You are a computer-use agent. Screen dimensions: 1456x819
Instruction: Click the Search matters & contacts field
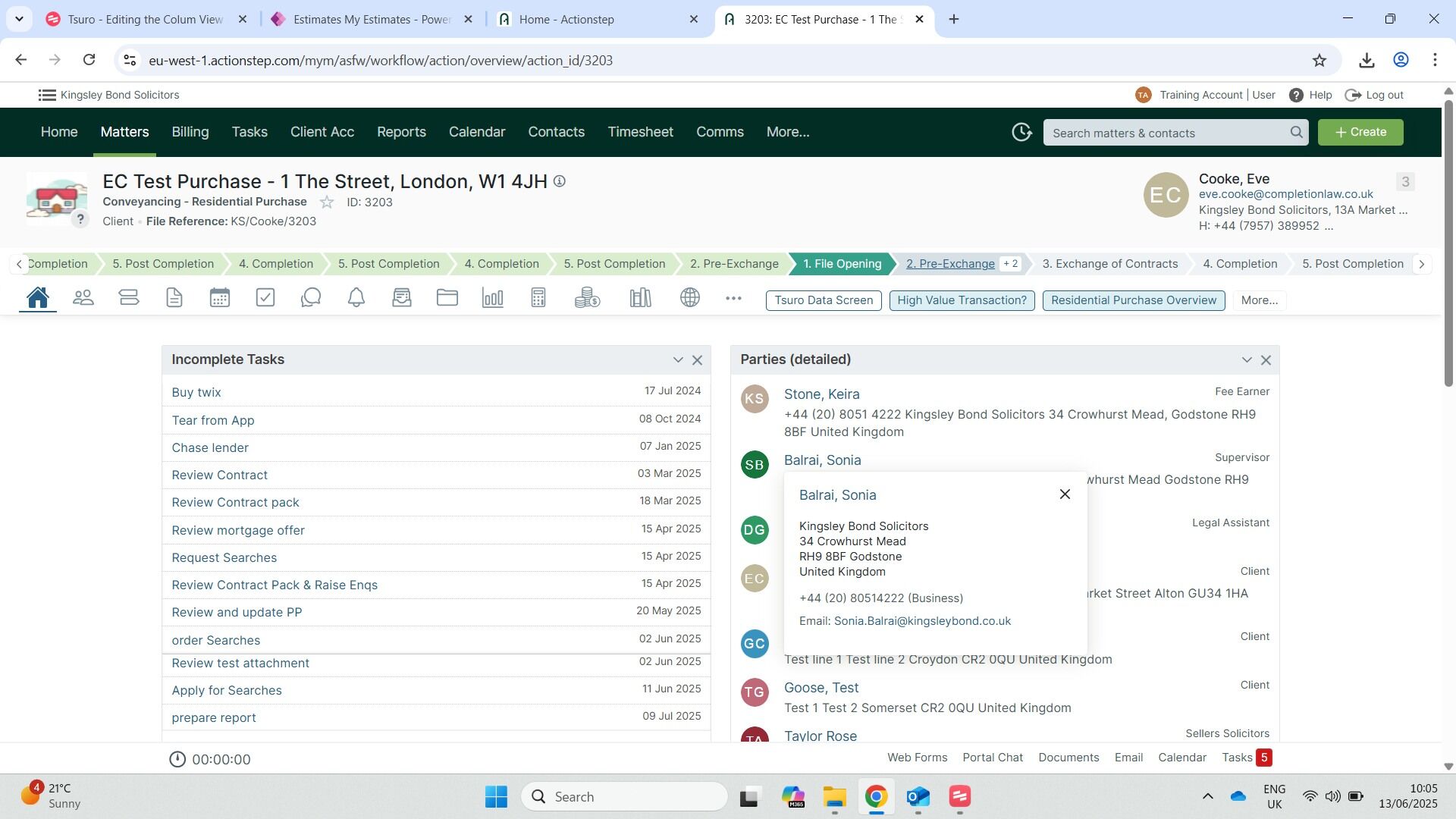tap(1168, 133)
